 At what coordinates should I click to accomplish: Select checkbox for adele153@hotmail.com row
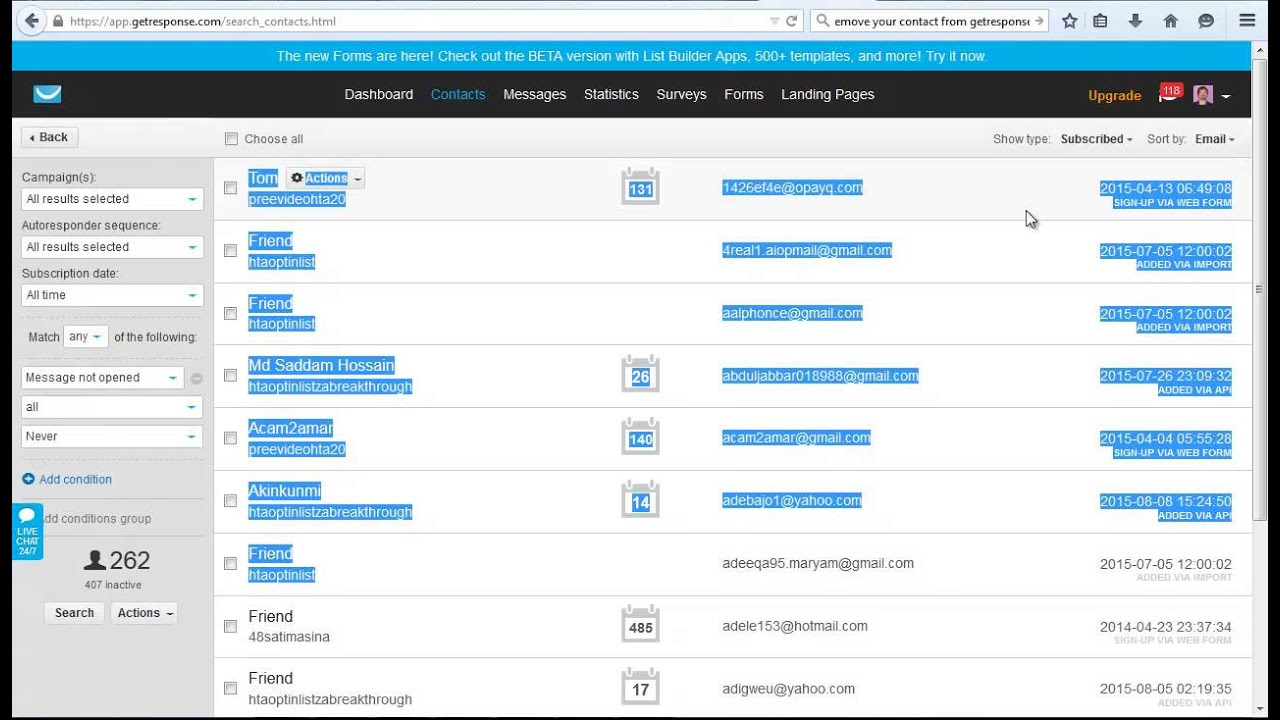[x=230, y=626]
